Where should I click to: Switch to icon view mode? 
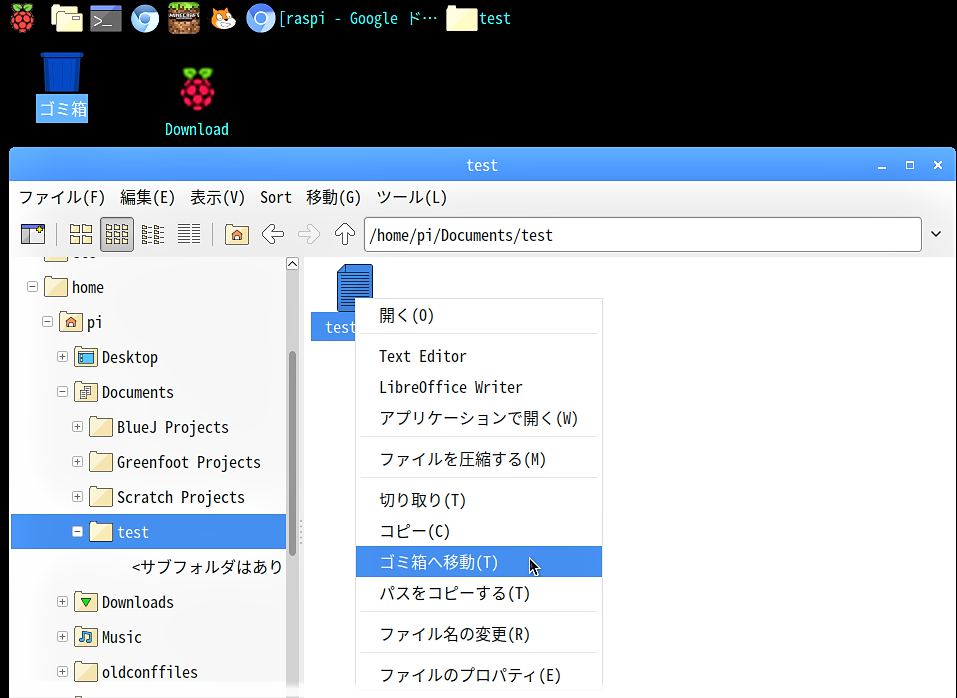[81, 234]
